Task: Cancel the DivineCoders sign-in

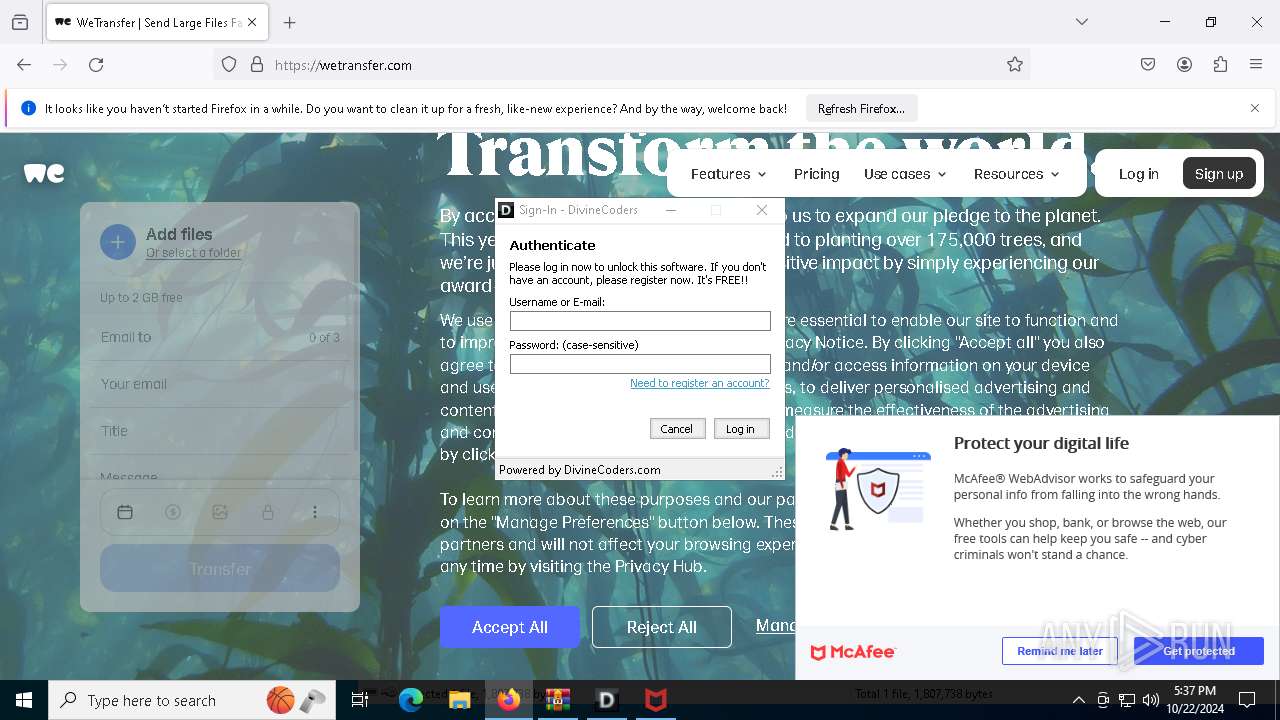Action: [x=676, y=429]
